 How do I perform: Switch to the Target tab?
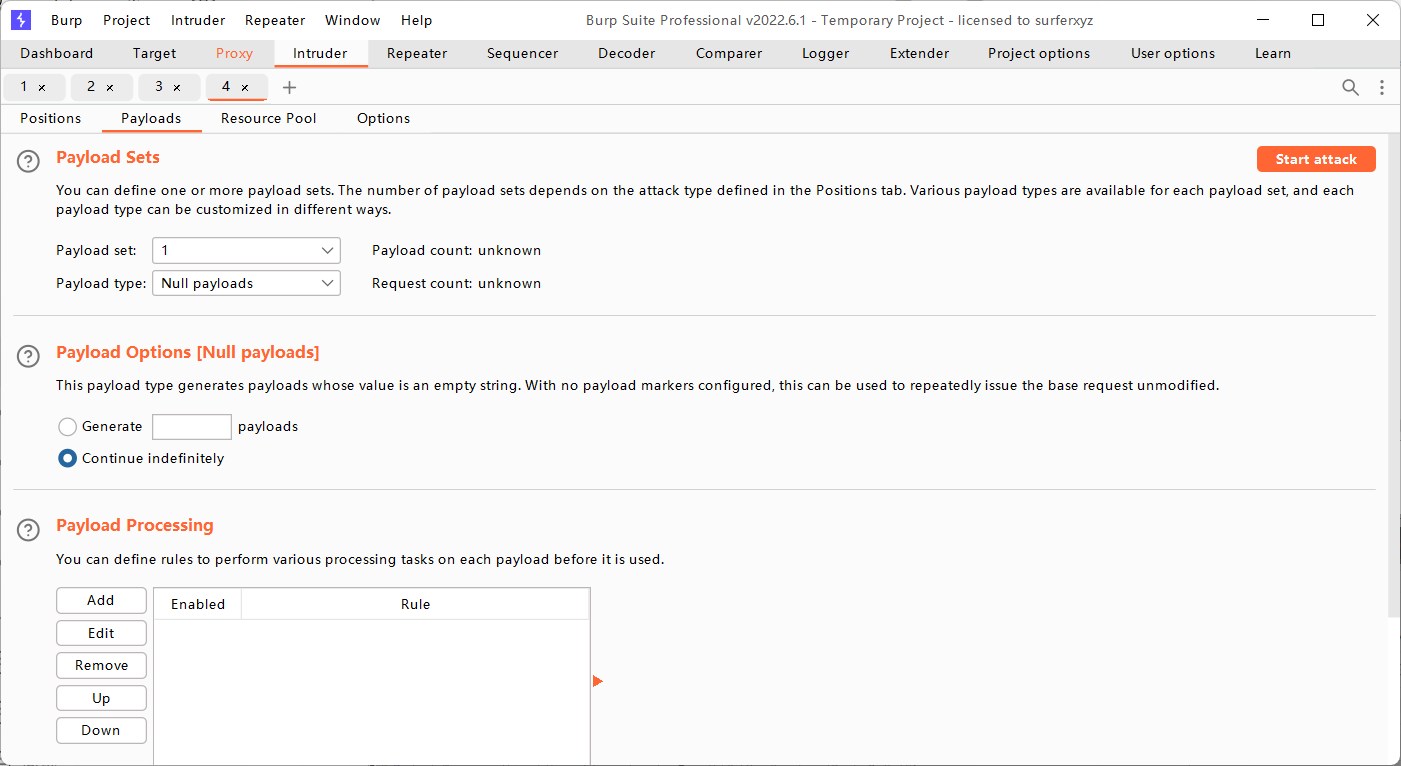154,54
